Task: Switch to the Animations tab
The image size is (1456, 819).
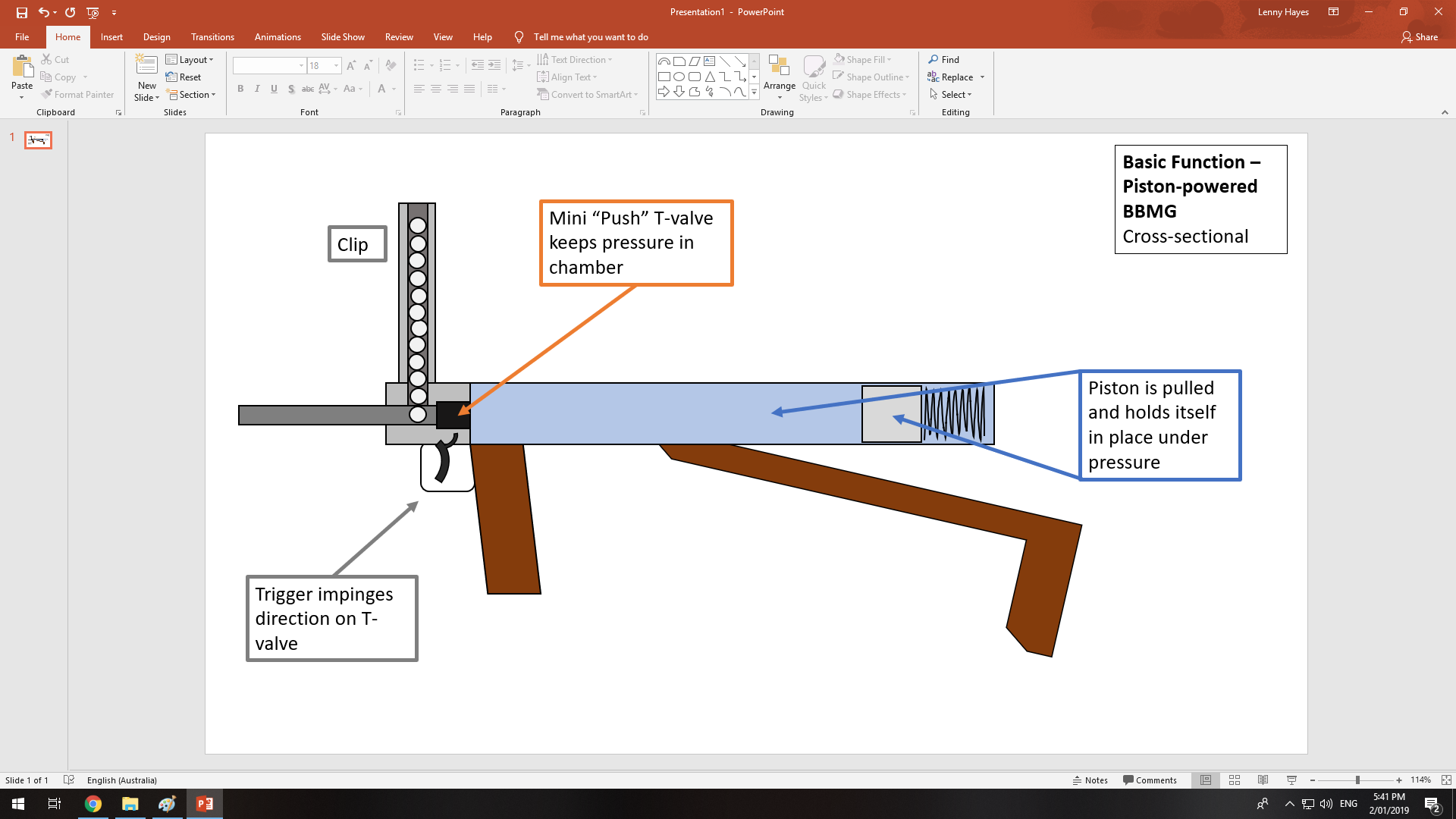Action: pos(278,36)
